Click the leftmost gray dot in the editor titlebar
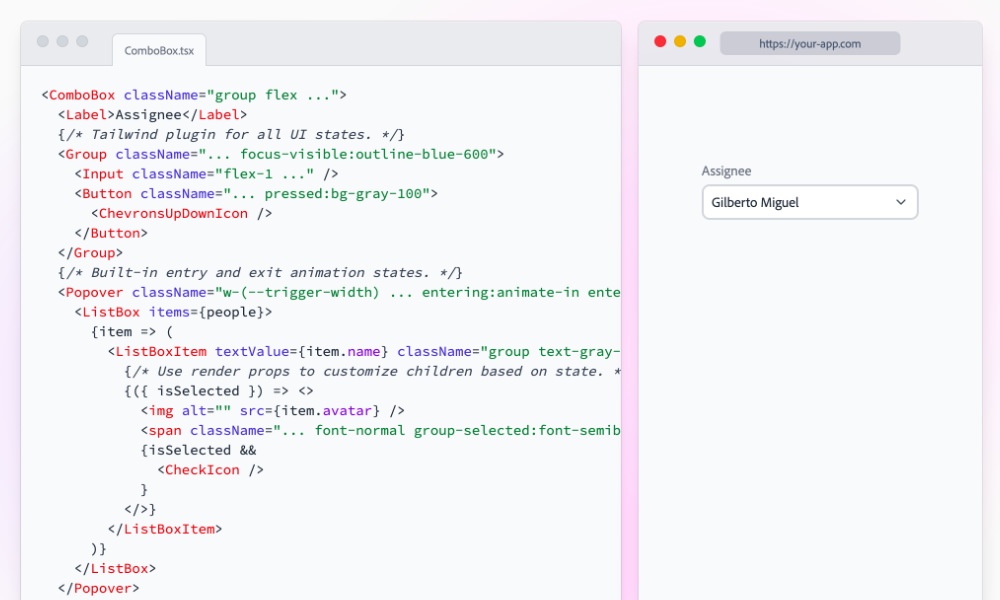The image size is (1000, 600). tap(41, 42)
